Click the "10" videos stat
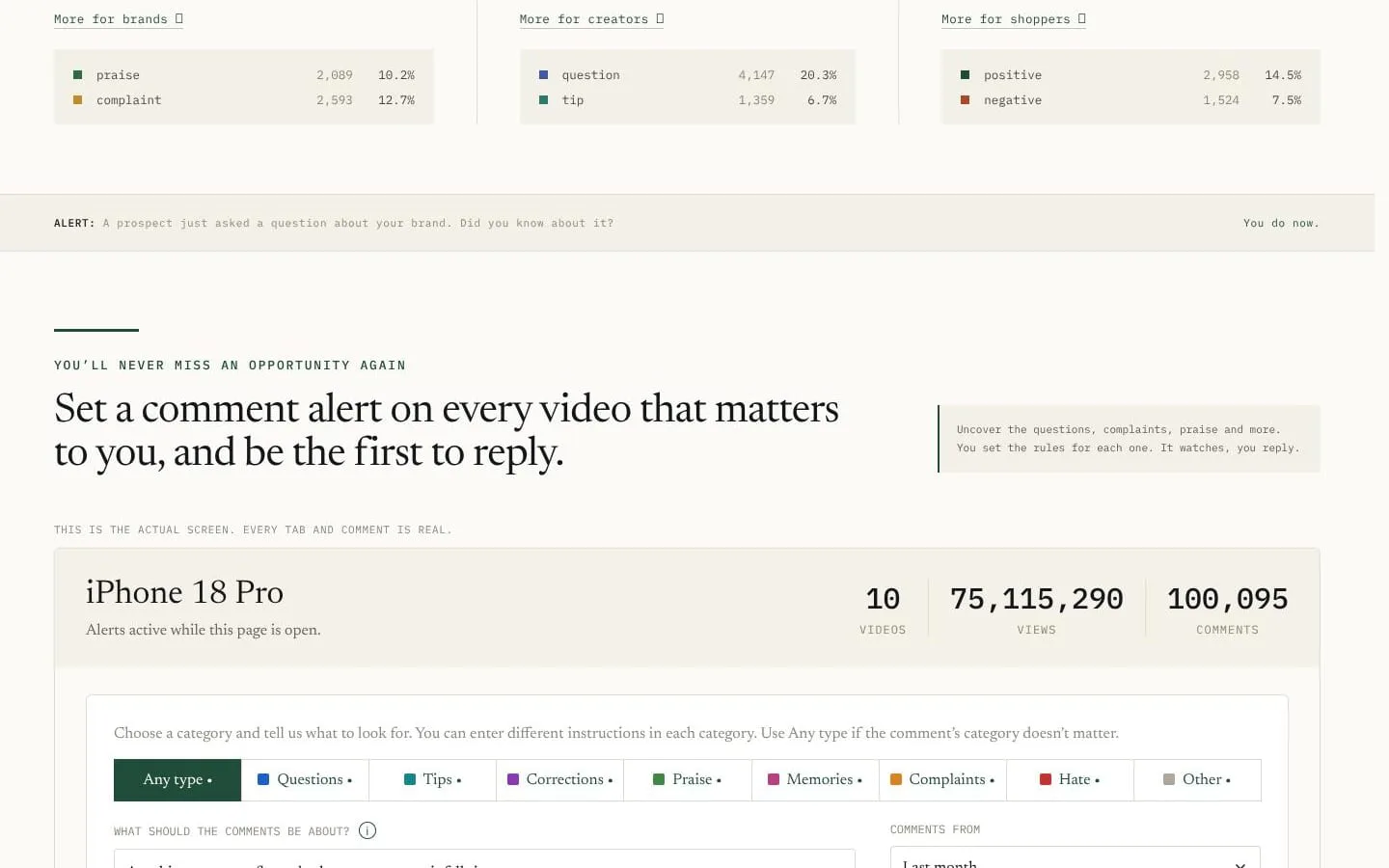1389x868 pixels. coord(883,599)
